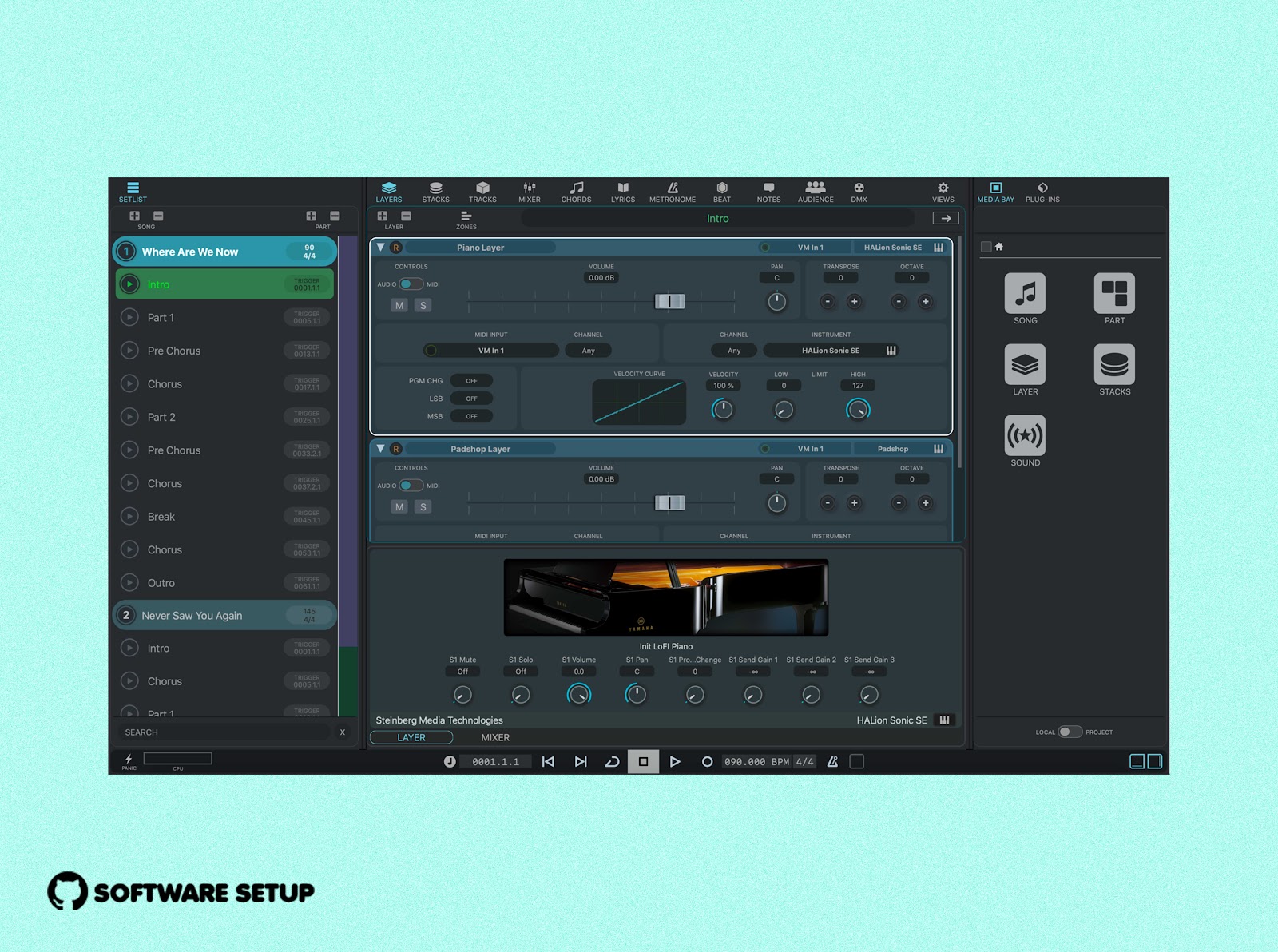
Task: Open the Audience view
Action: point(816,192)
